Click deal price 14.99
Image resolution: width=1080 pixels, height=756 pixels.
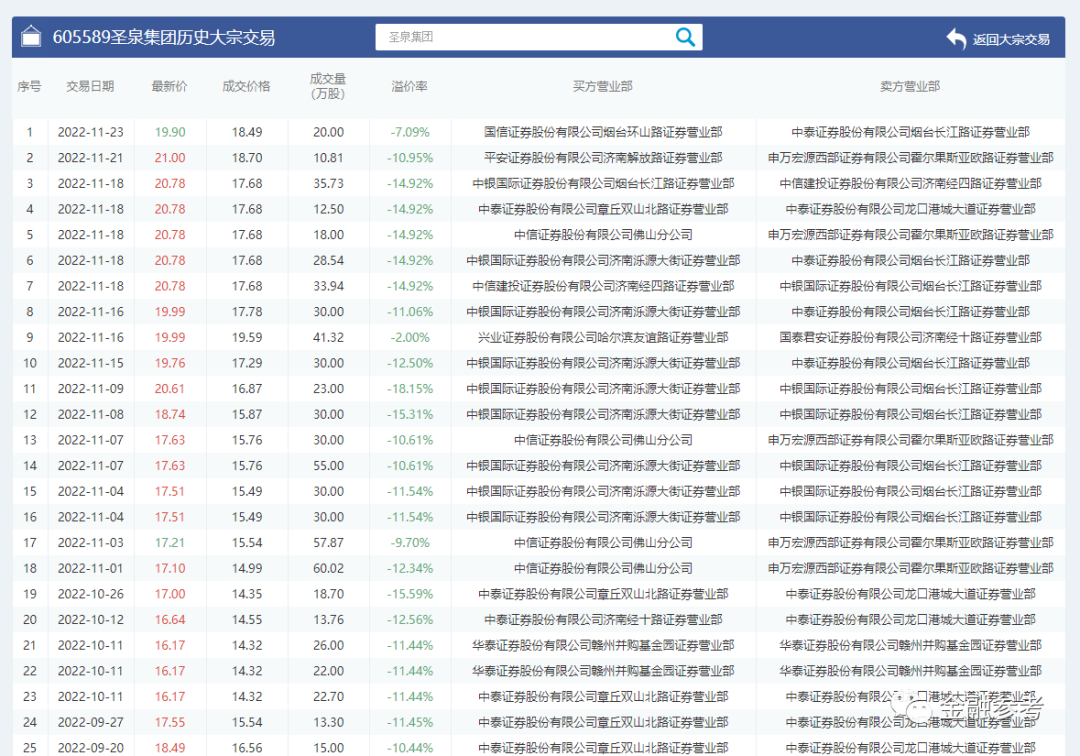[247, 568]
